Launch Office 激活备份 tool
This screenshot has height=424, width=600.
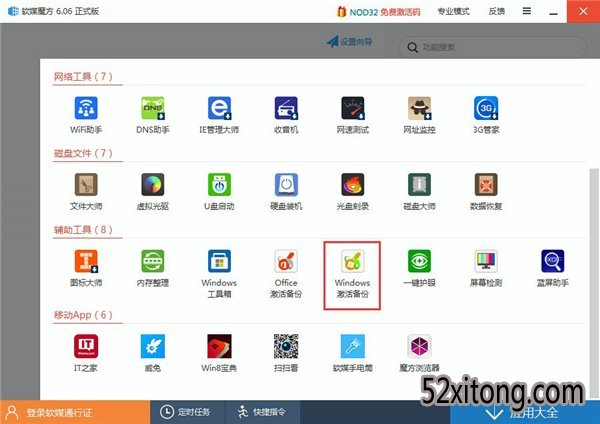pos(286,261)
